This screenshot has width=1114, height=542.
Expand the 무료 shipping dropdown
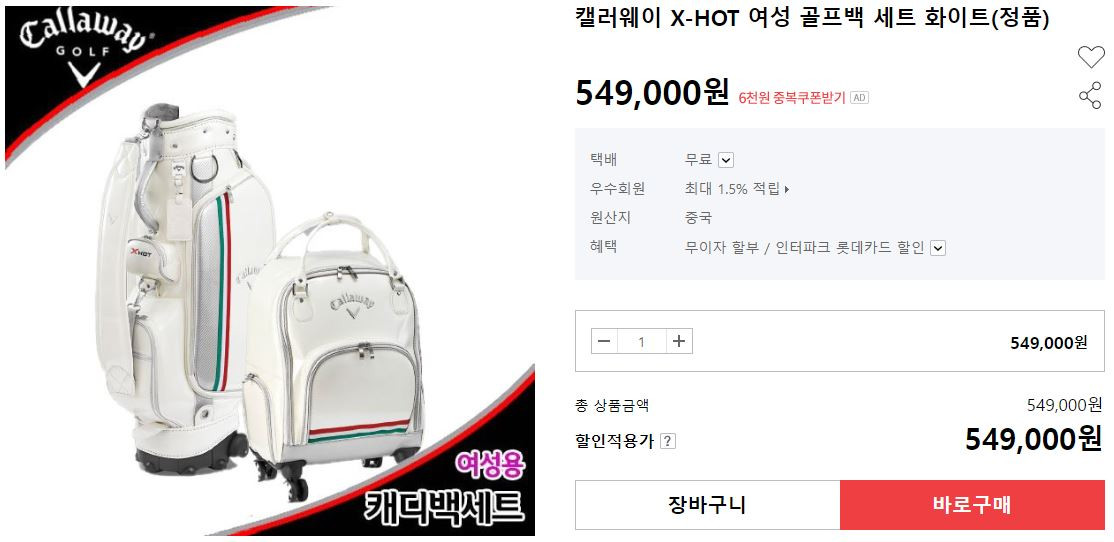click(x=725, y=160)
